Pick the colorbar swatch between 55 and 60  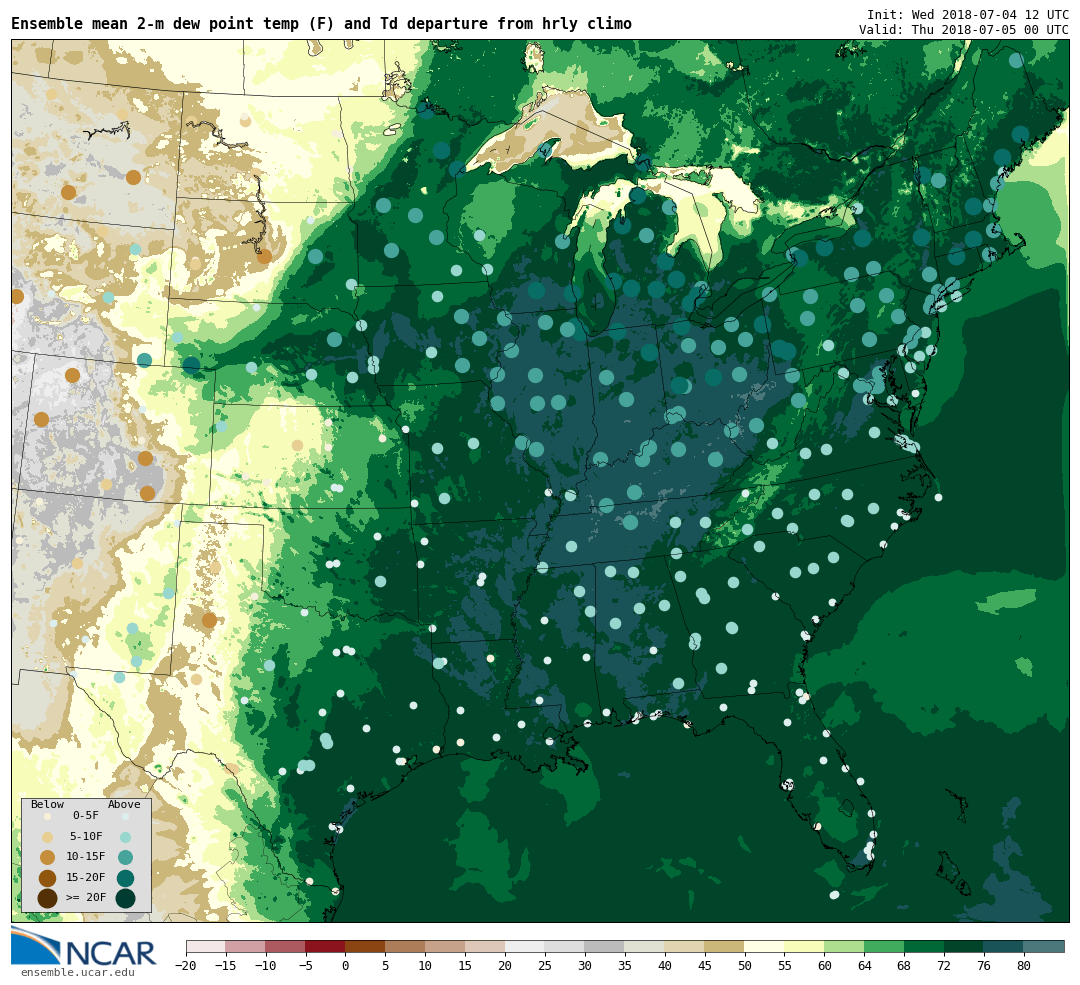tap(804, 946)
